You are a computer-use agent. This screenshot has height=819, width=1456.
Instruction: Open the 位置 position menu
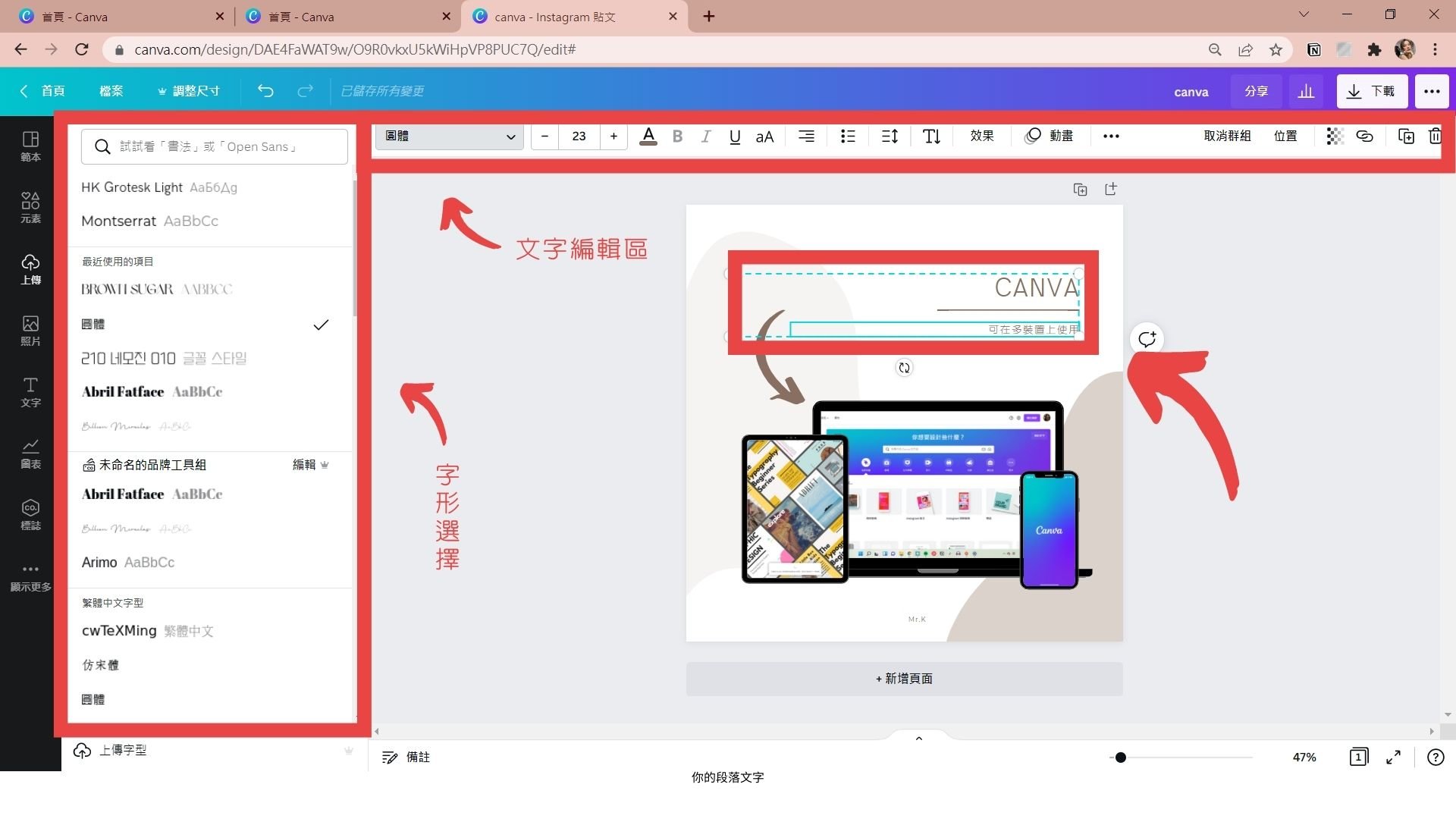[x=1285, y=136]
